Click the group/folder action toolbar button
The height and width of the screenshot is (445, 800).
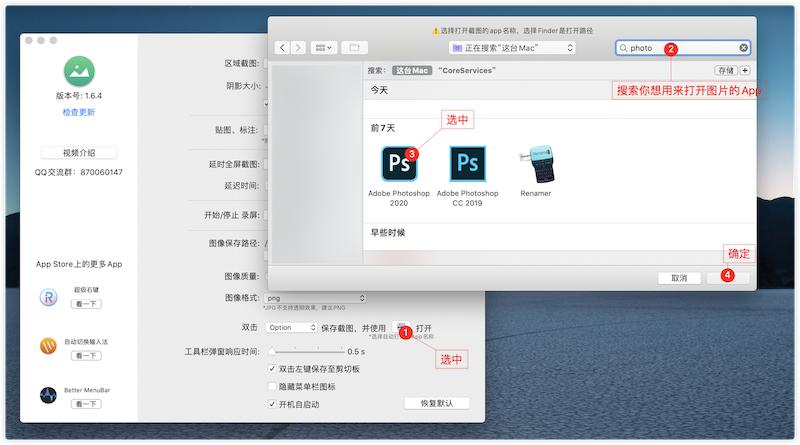(354, 48)
